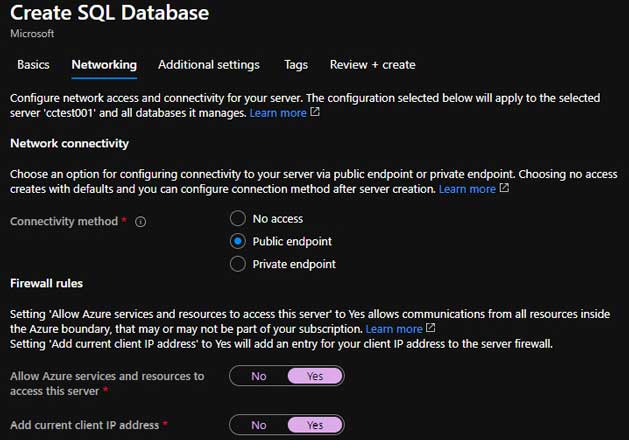Open Learn more link about server configuration
629x440 pixels.
278,113
